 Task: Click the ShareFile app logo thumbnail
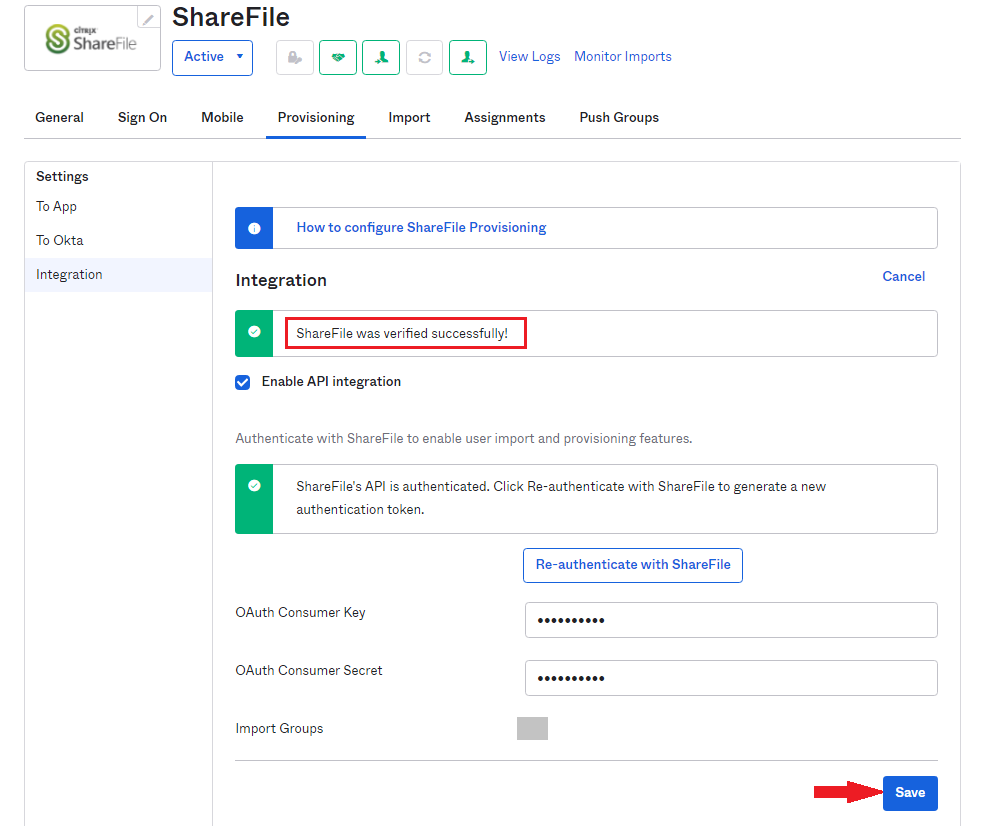[91, 40]
